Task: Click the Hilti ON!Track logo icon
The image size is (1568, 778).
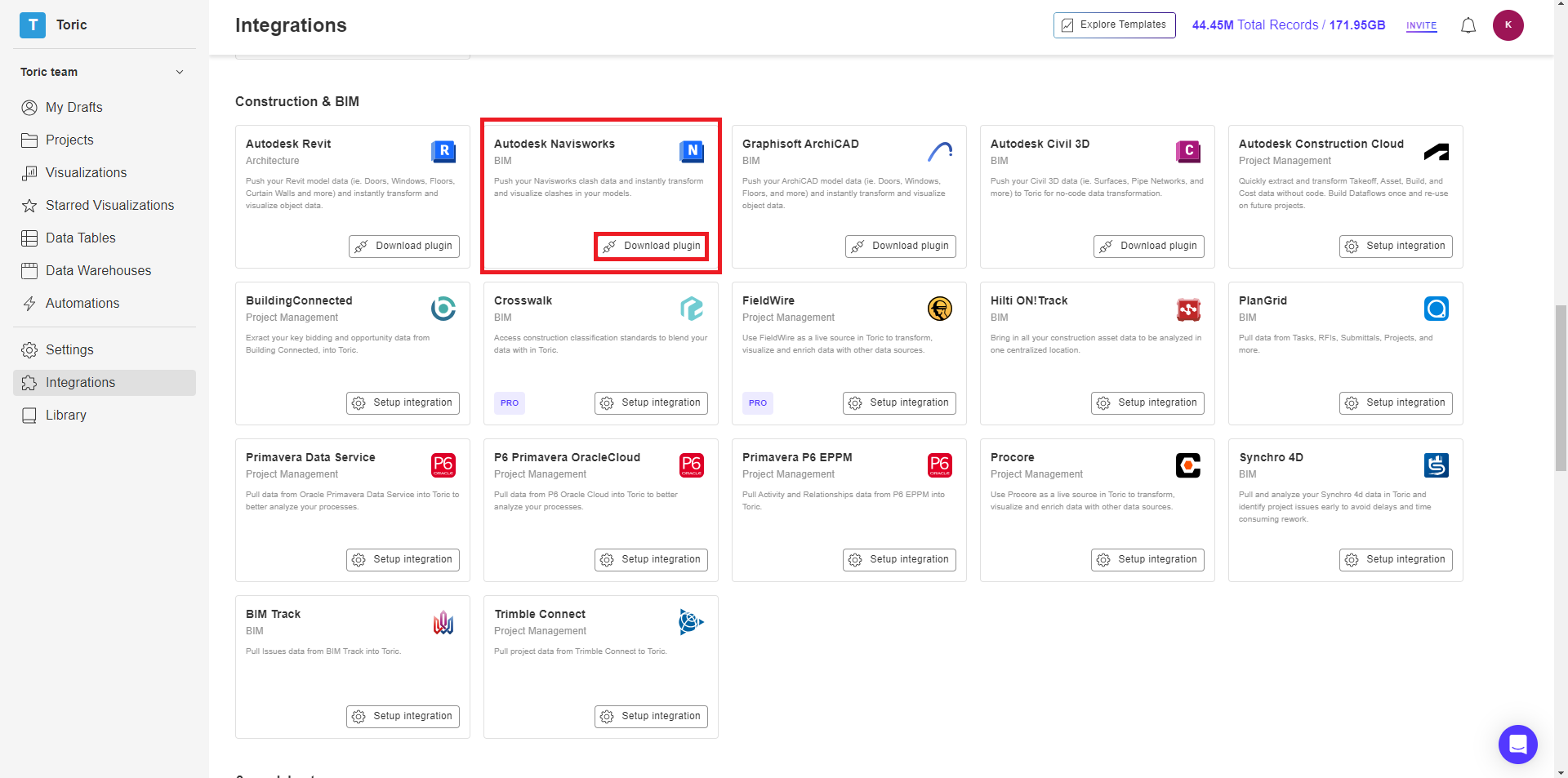Action: (x=1188, y=309)
